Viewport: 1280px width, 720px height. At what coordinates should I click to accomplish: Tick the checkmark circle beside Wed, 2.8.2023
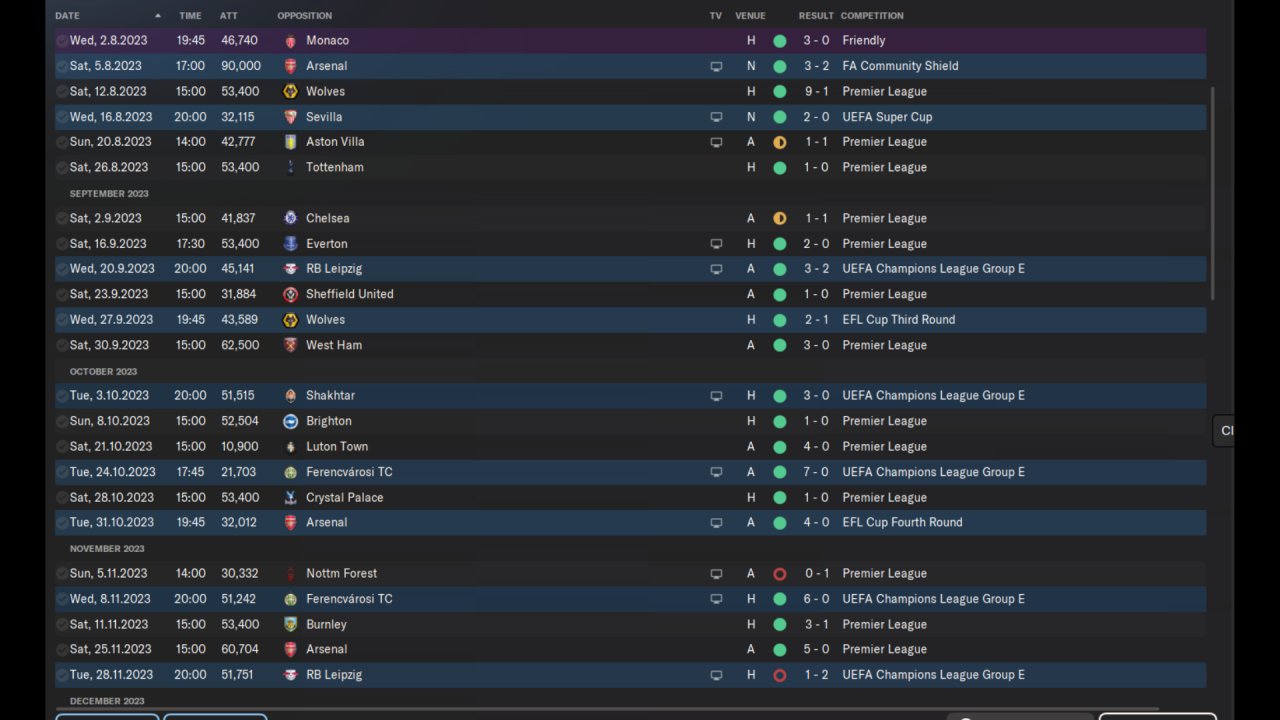point(62,41)
